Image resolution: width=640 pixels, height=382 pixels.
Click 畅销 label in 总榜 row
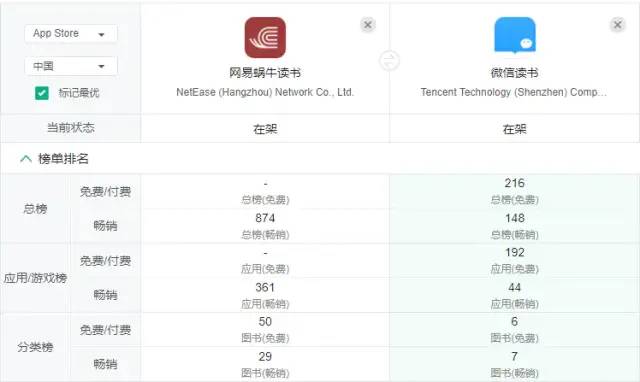(x=105, y=226)
